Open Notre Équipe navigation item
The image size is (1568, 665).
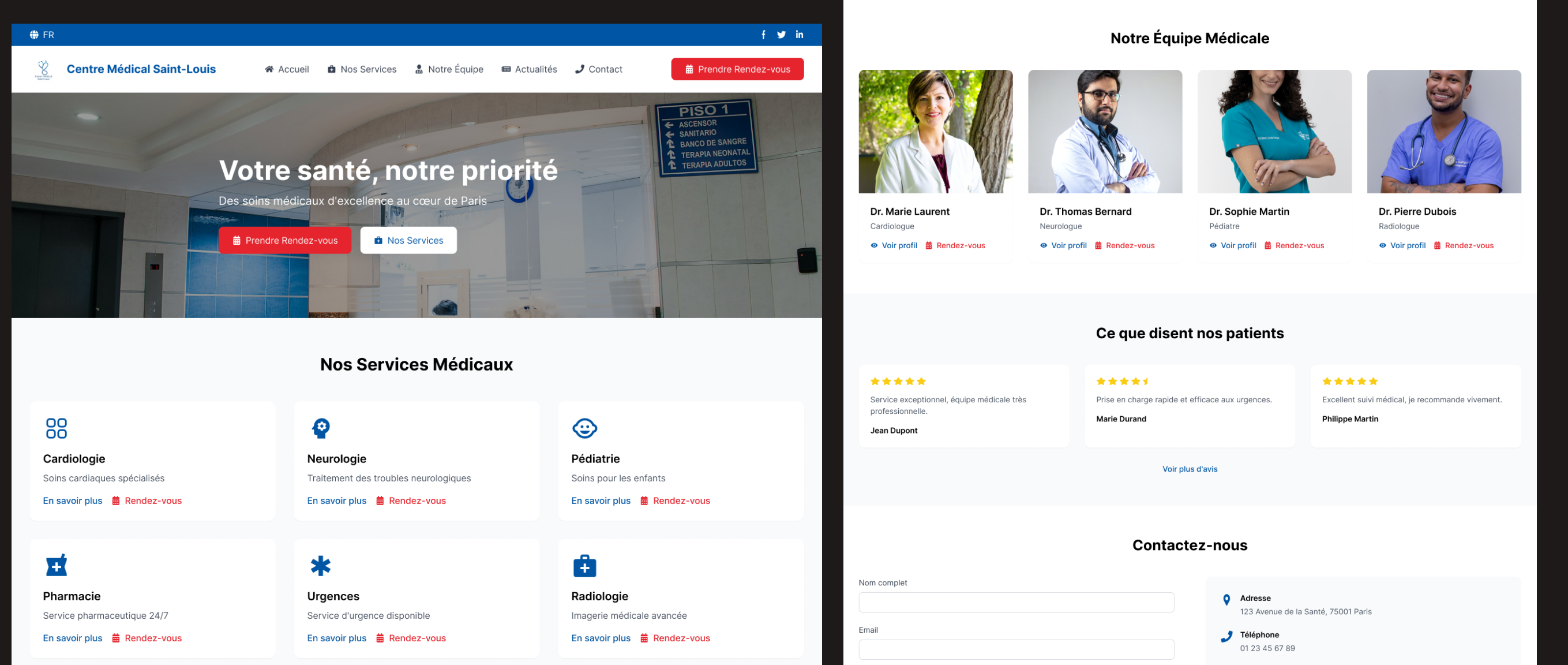tap(449, 69)
